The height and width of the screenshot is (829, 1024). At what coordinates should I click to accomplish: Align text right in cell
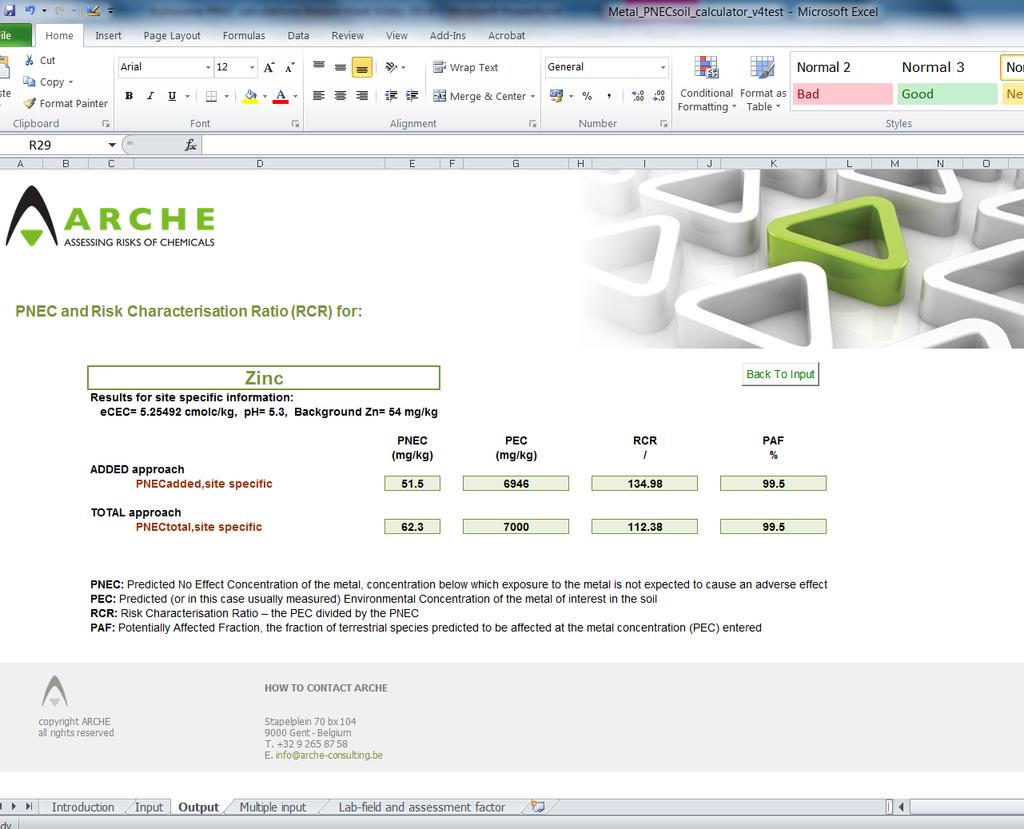pyautogui.click(x=362, y=96)
